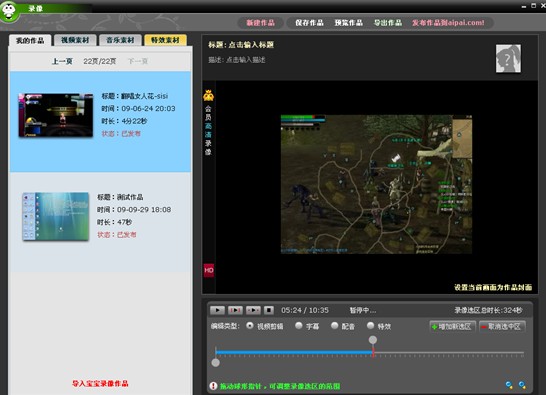This screenshot has width=546, height=395.
Task: Click the question-mark avatar cover image
Action: (x=508, y=59)
